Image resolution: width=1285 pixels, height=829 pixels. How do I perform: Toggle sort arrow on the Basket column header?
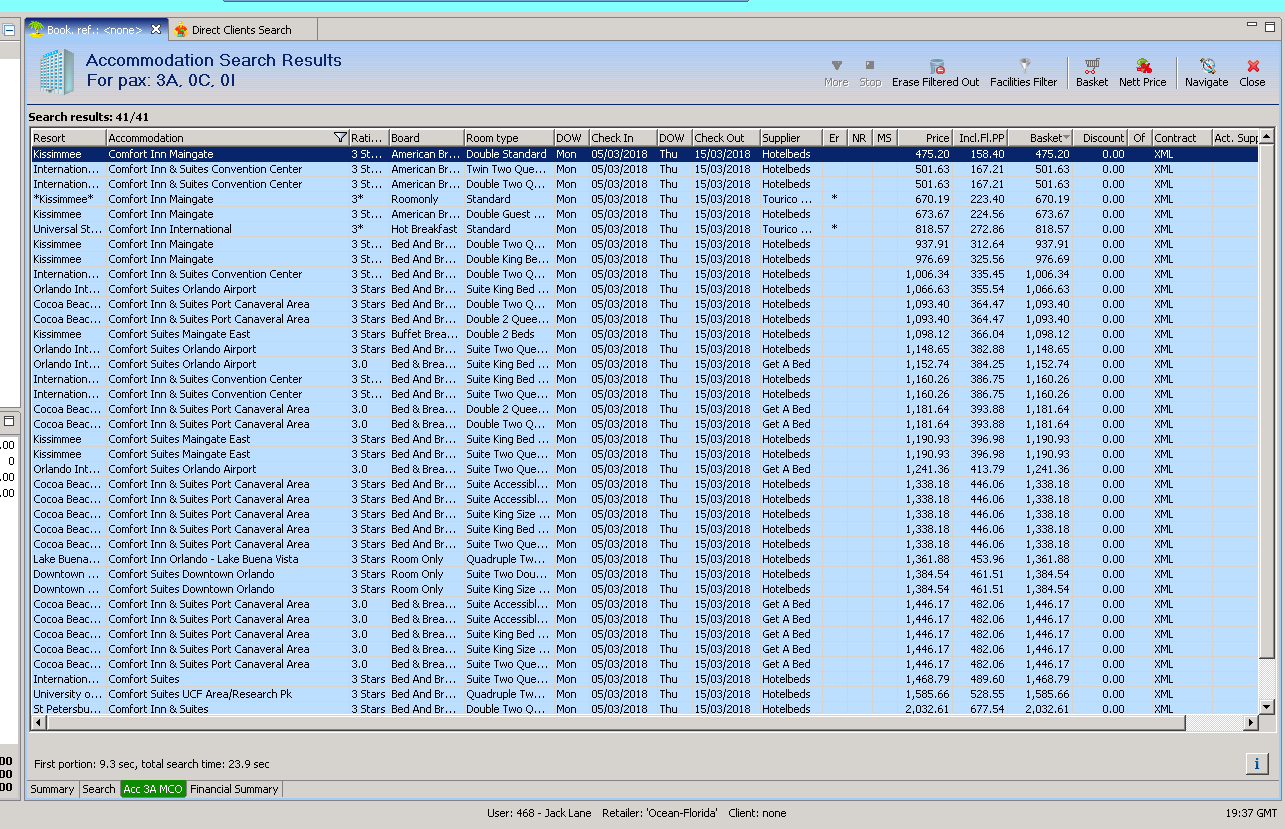tap(1067, 138)
